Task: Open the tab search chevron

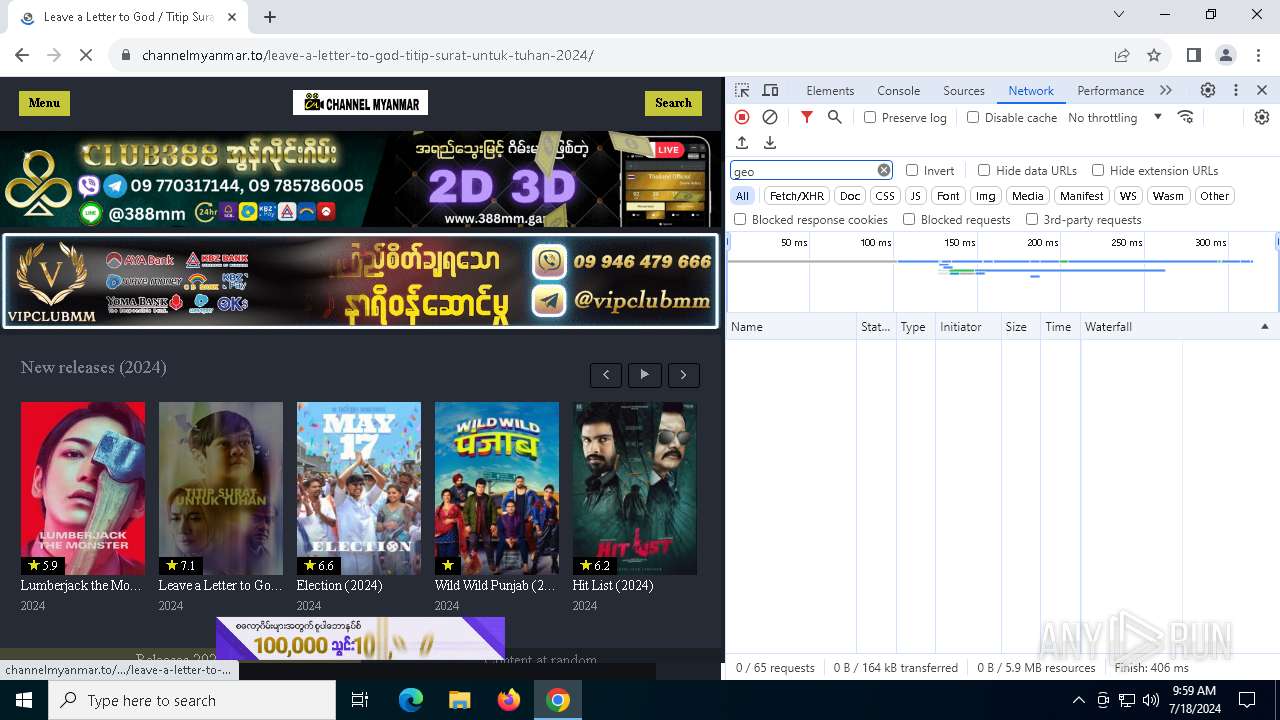Action: 1119,14
